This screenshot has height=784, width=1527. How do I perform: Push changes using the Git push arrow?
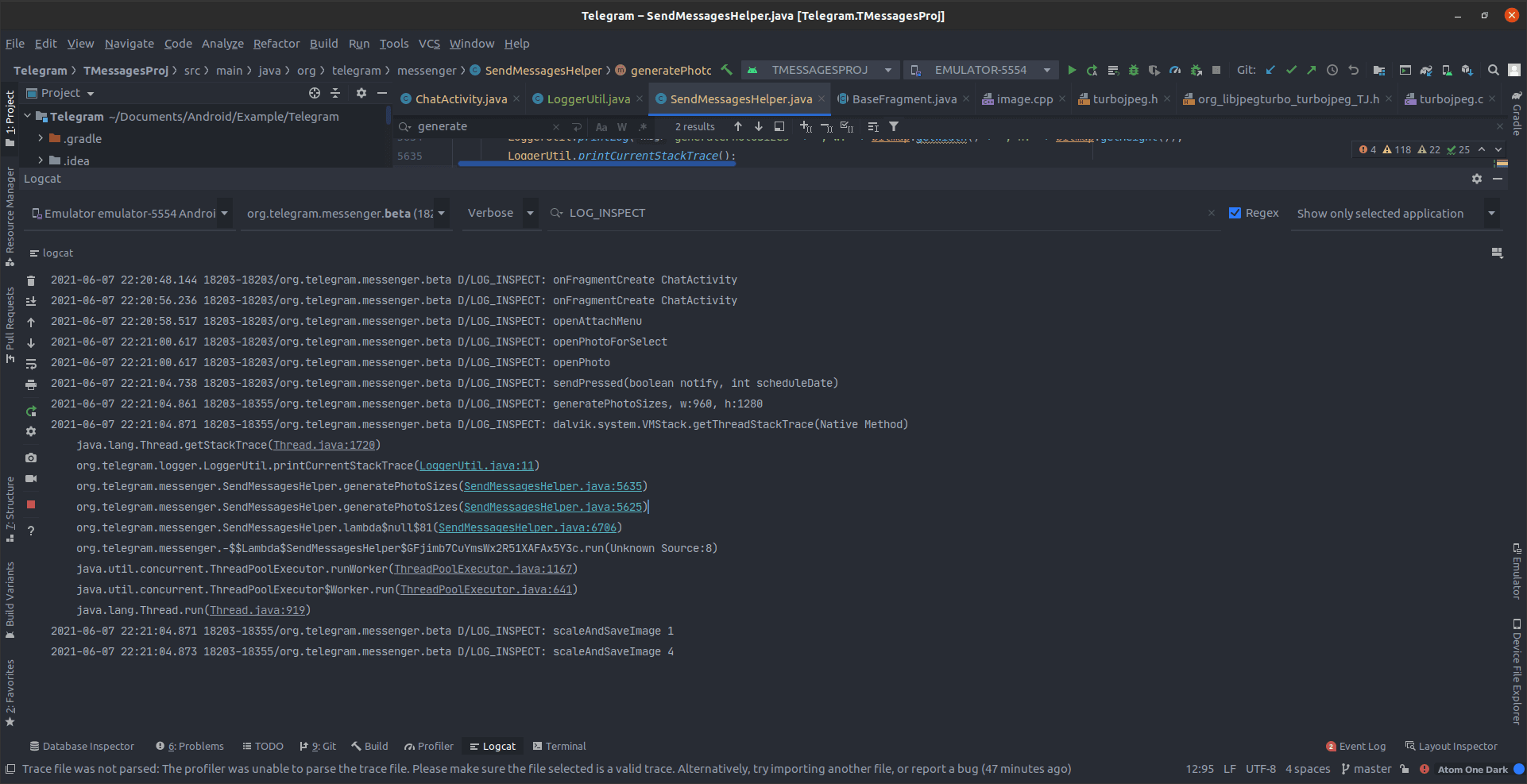pyautogui.click(x=1310, y=70)
